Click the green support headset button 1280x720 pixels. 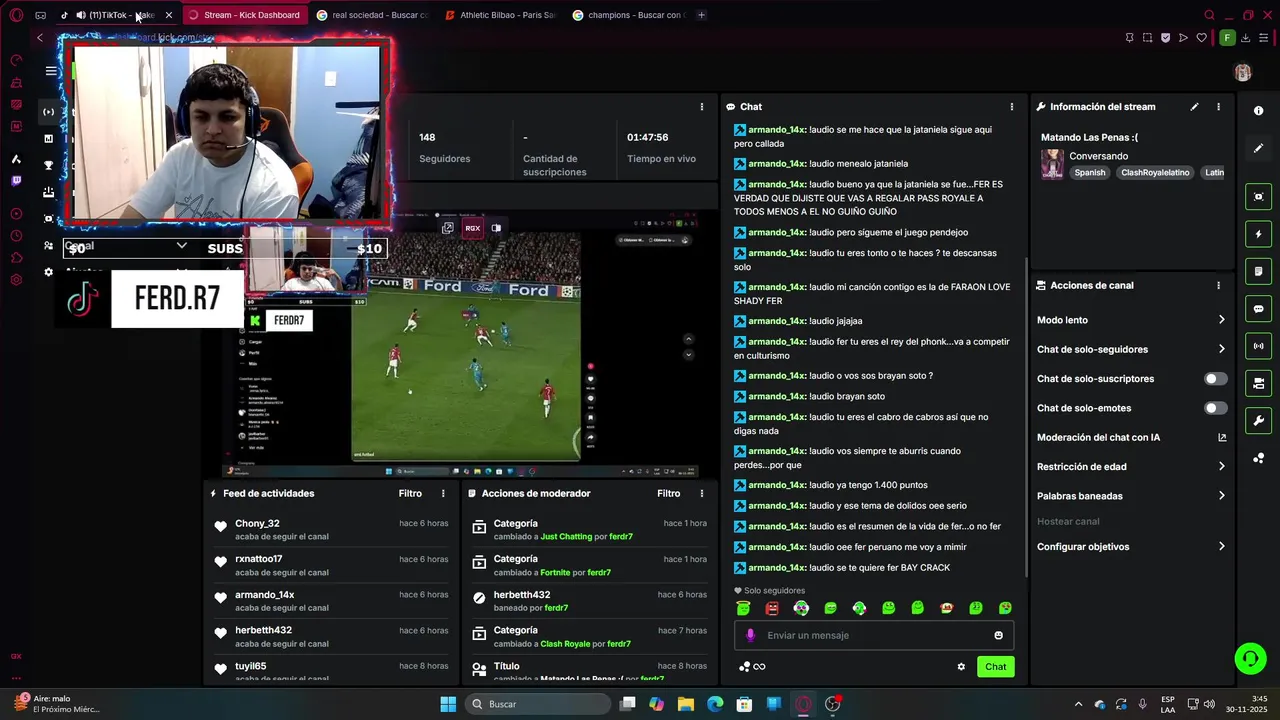1249,658
